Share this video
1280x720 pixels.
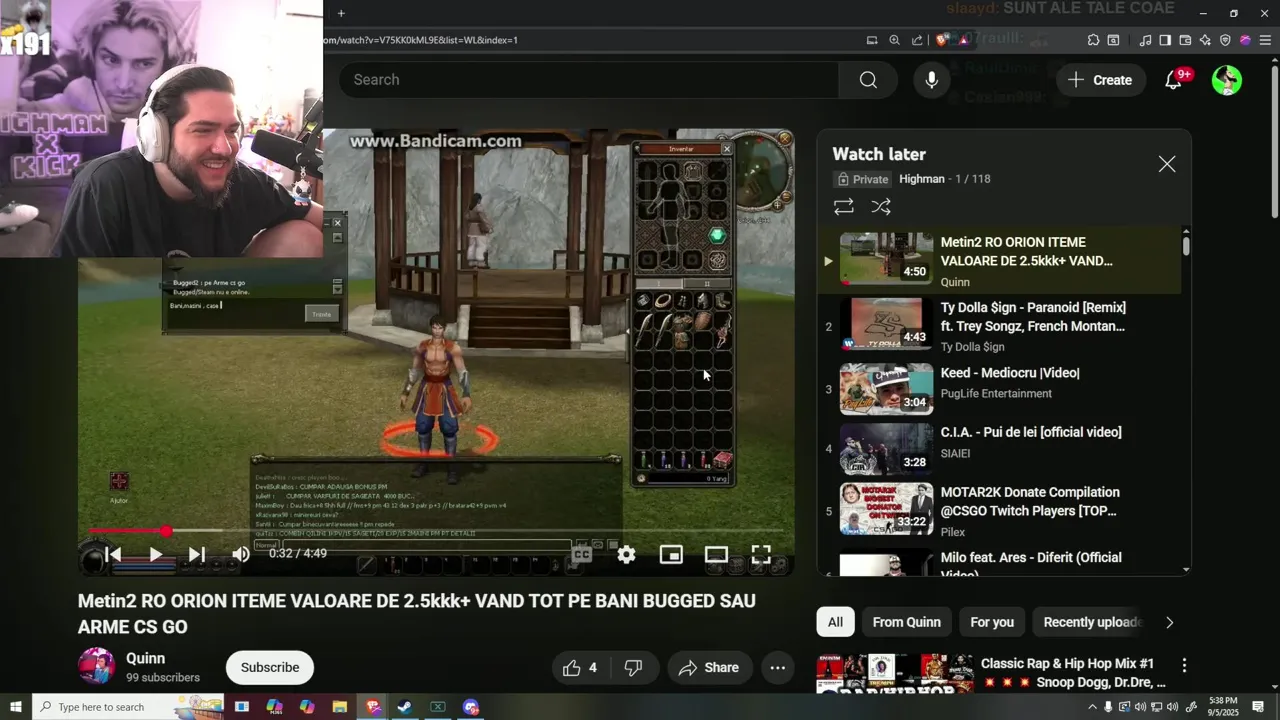tap(709, 668)
